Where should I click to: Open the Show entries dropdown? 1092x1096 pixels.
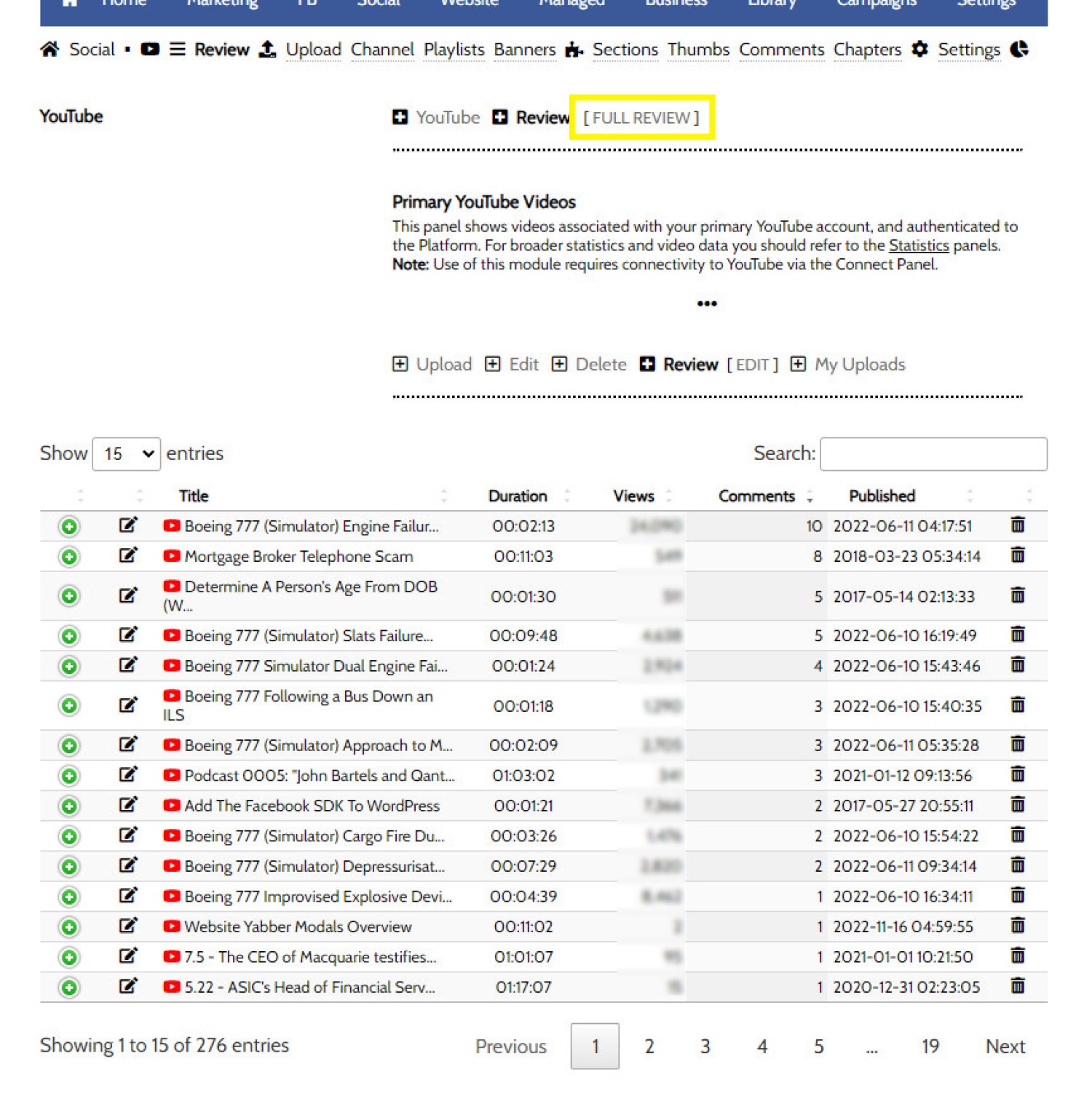pos(127,454)
